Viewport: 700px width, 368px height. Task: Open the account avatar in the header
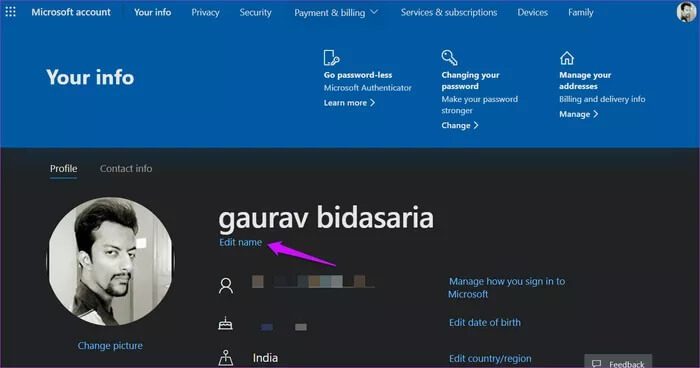coord(686,12)
